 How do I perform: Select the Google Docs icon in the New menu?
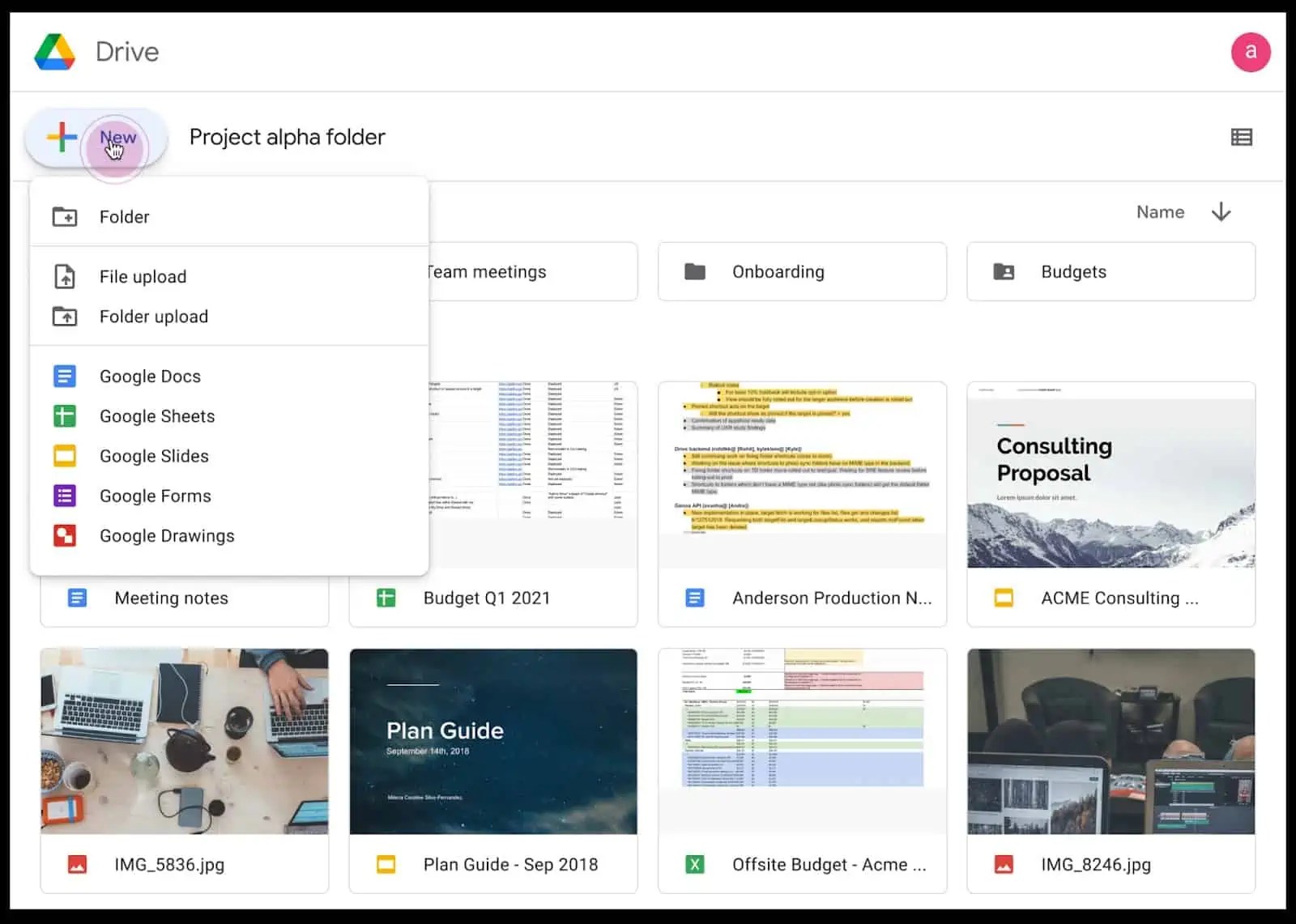[66, 376]
